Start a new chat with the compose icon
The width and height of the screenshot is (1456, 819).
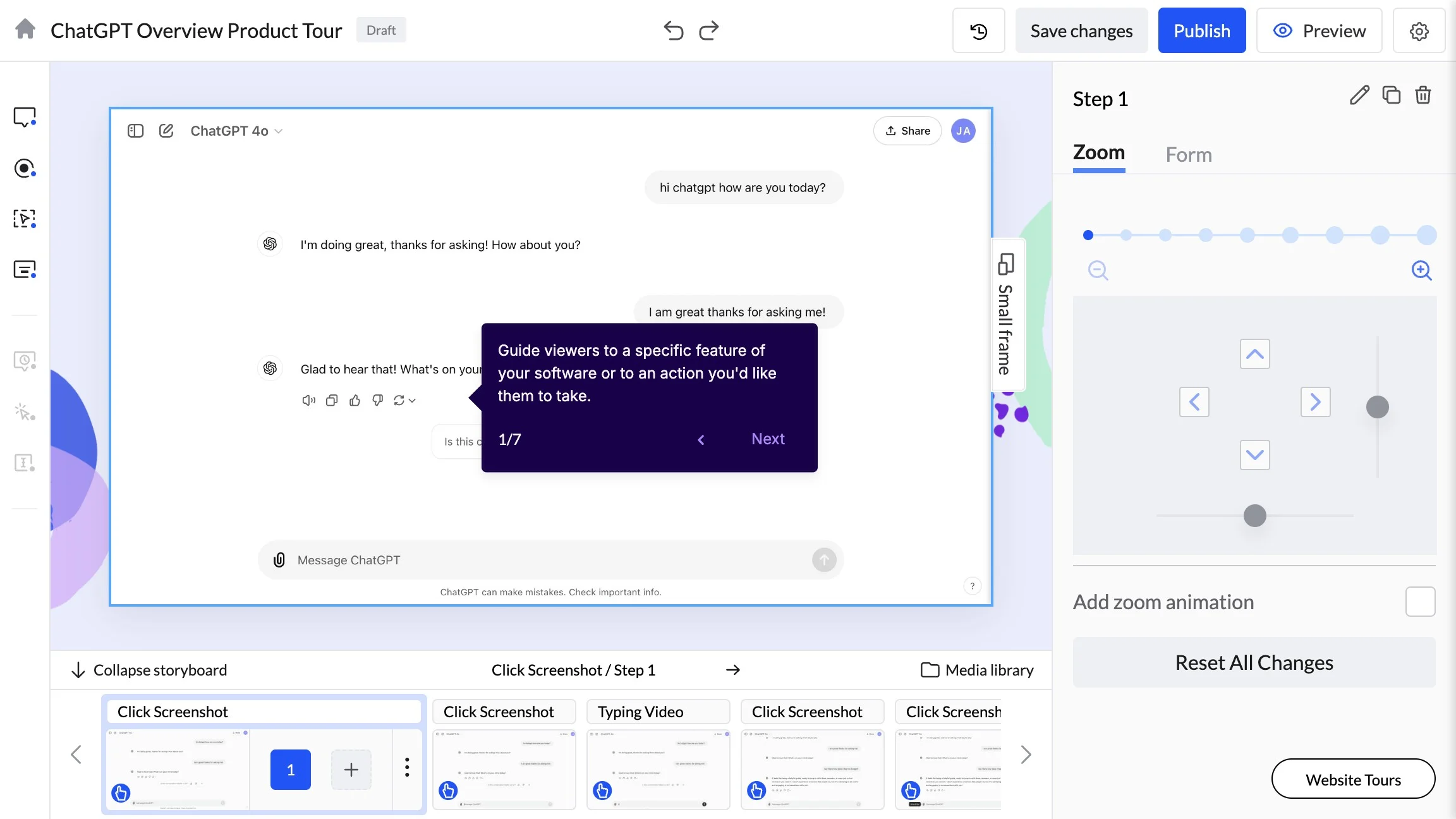(166, 131)
